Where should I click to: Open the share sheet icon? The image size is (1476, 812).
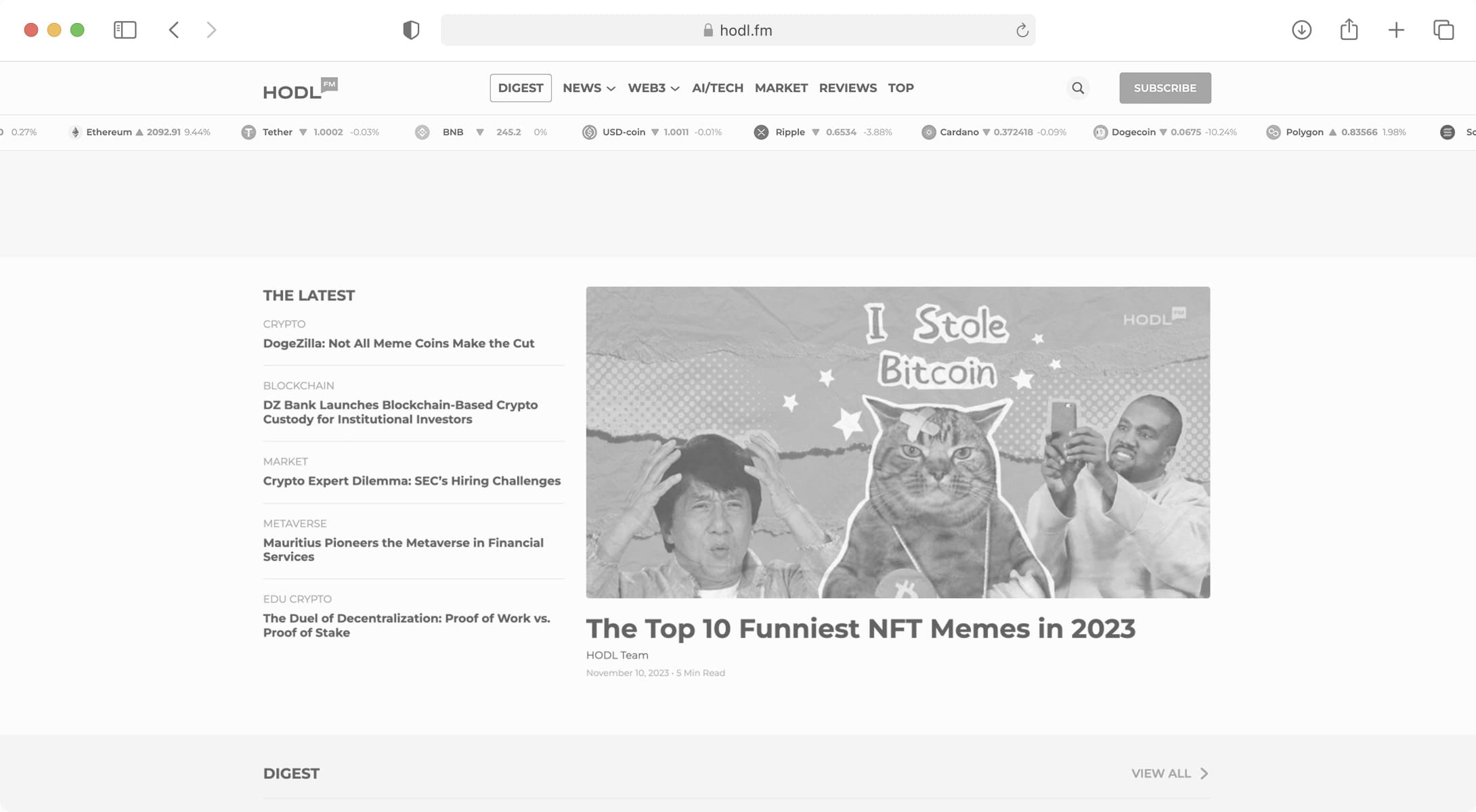(1349, 29)
